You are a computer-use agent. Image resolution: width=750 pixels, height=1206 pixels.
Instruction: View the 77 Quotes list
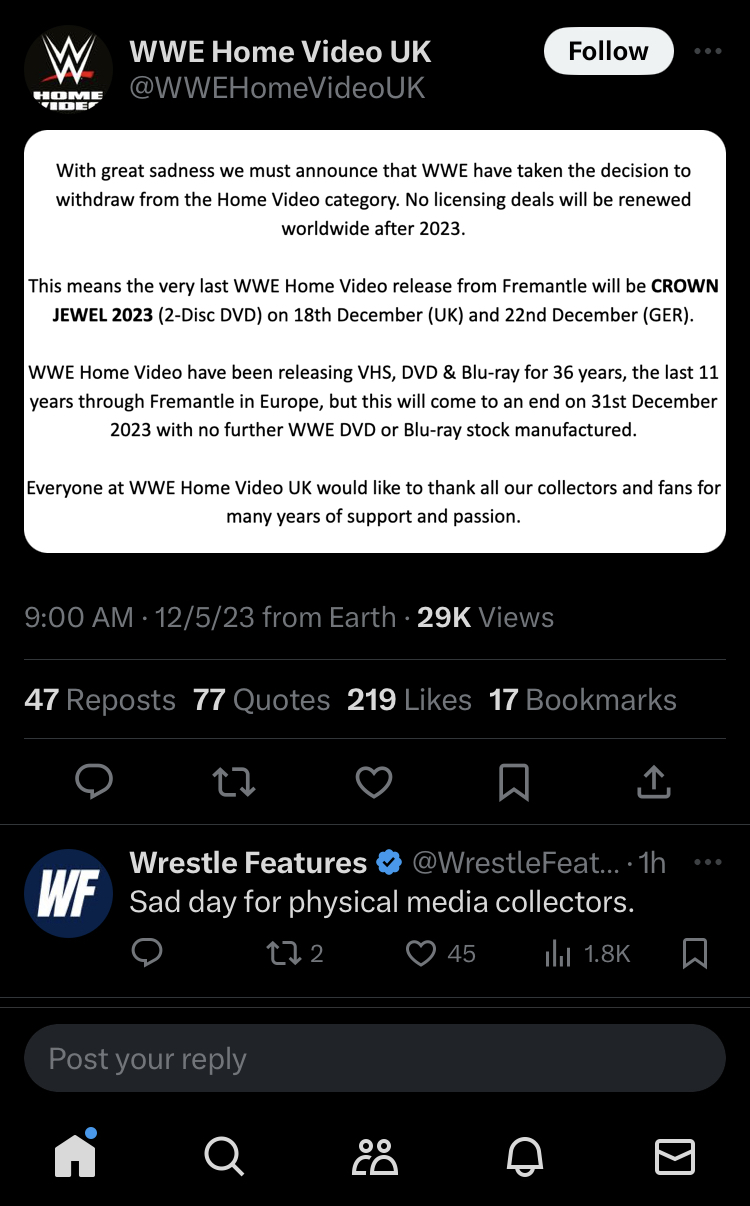point(262,700)
